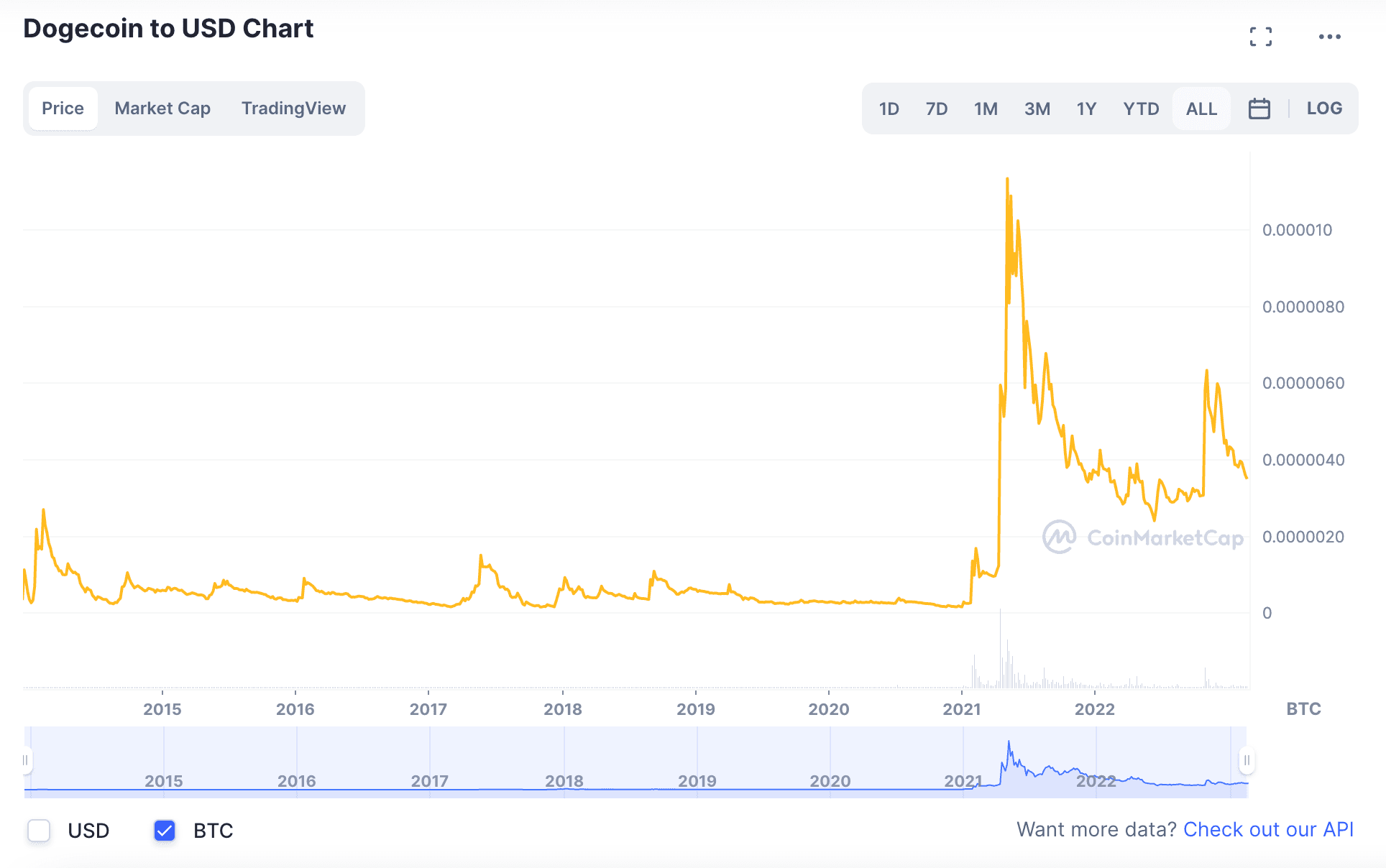
Task: Switch to the Market Cap tab
Action: (162, 108)
